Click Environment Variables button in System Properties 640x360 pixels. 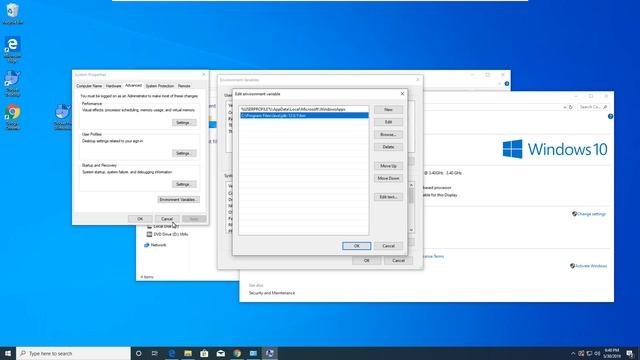click(178, 200)
